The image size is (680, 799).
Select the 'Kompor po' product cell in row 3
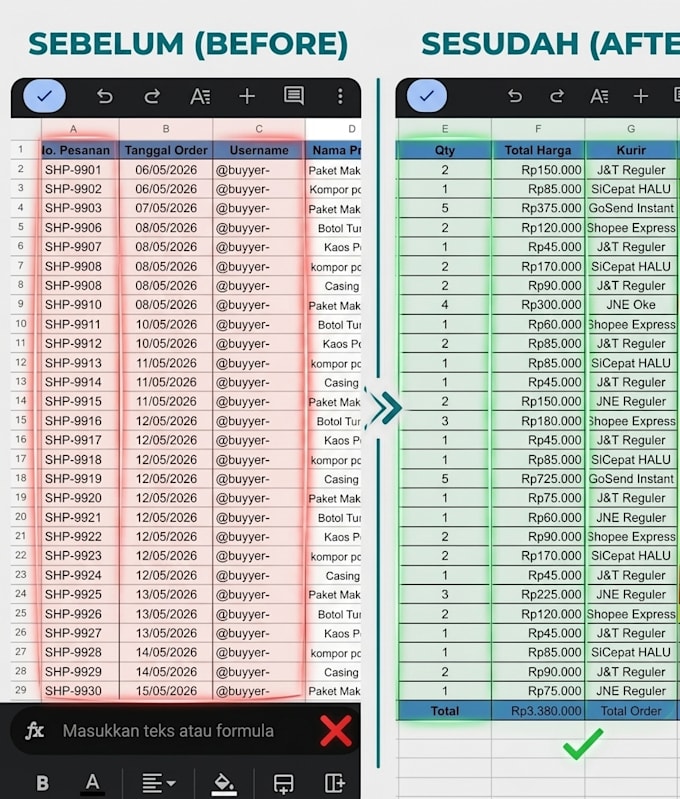pos(333,189)
